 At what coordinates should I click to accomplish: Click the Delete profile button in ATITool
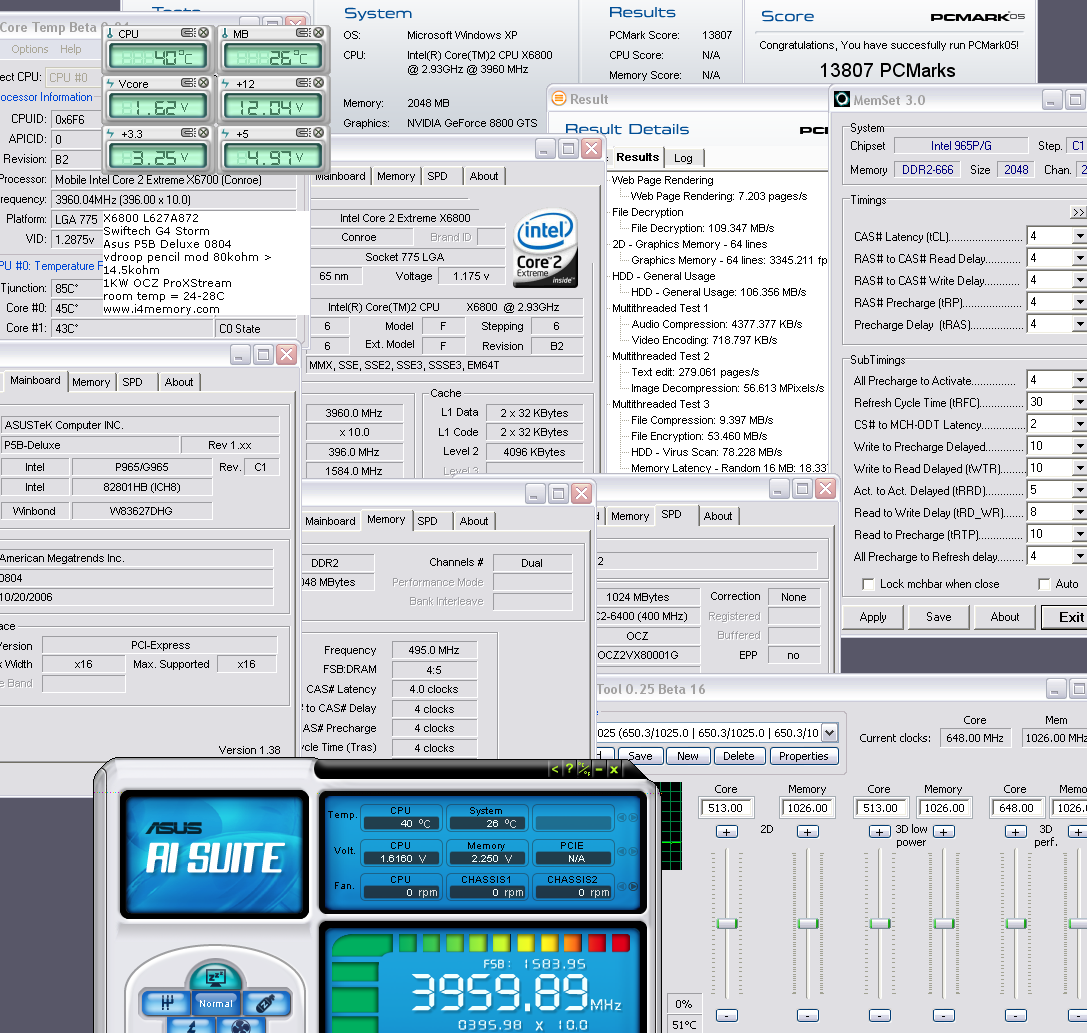click(x=738, y=756)
